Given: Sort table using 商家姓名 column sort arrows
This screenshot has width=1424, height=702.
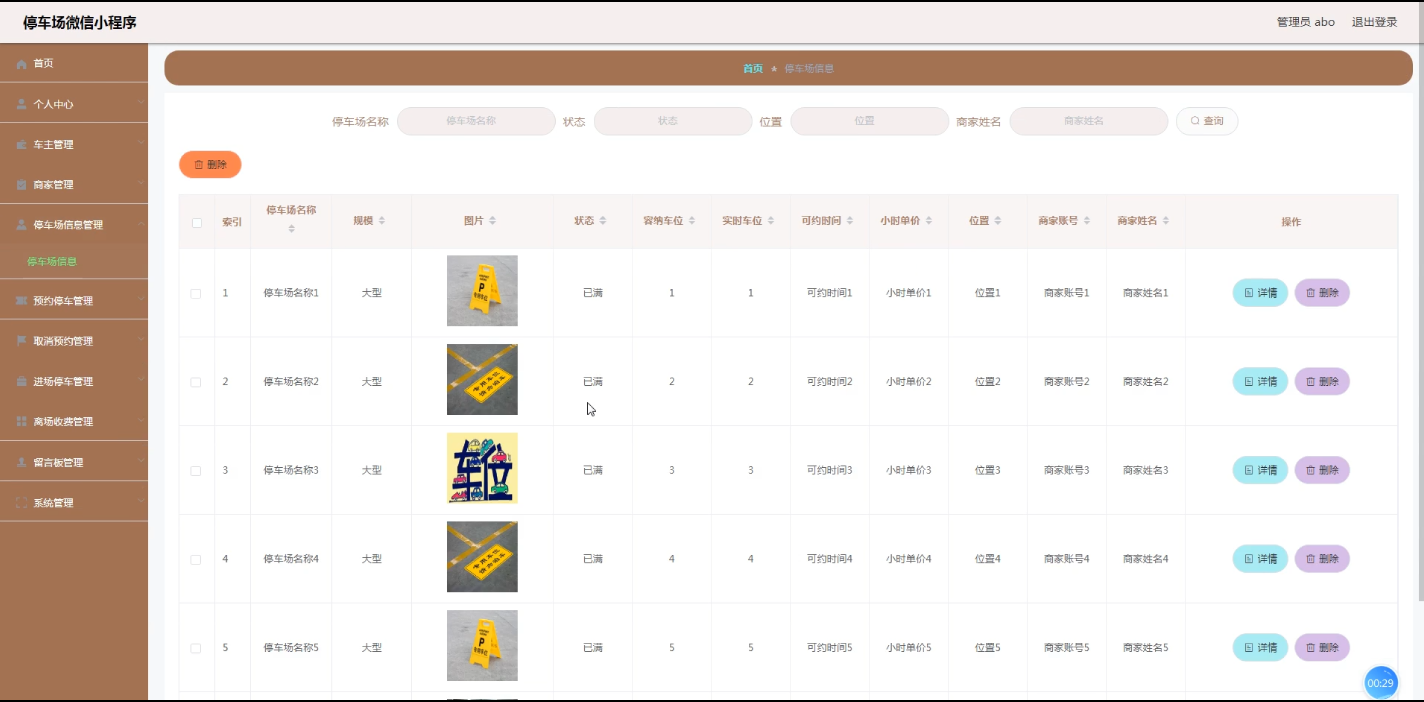Looking at the screenshot, I should click(1166, 221).
